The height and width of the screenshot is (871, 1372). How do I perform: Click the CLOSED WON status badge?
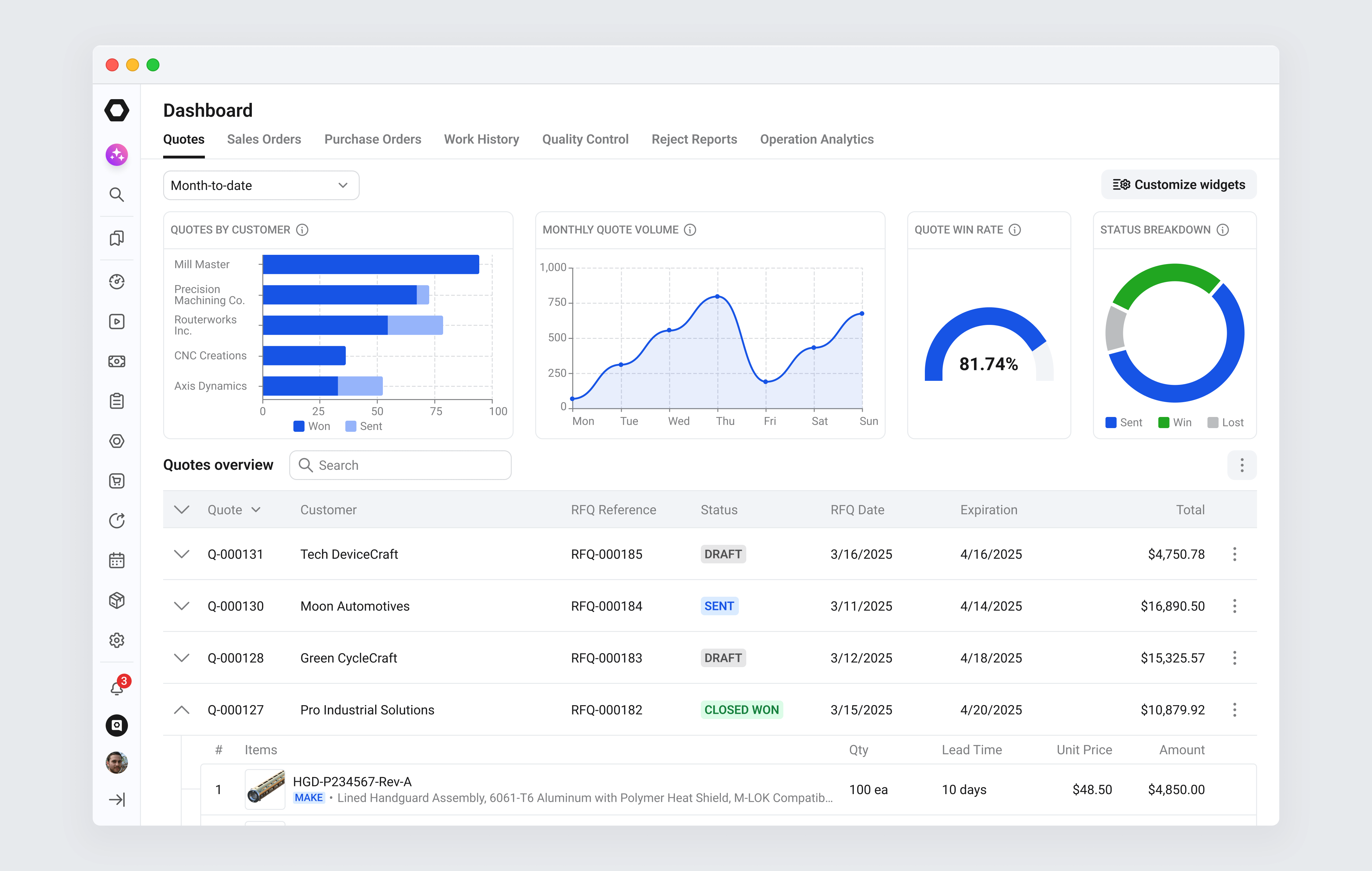coord(741,710)
